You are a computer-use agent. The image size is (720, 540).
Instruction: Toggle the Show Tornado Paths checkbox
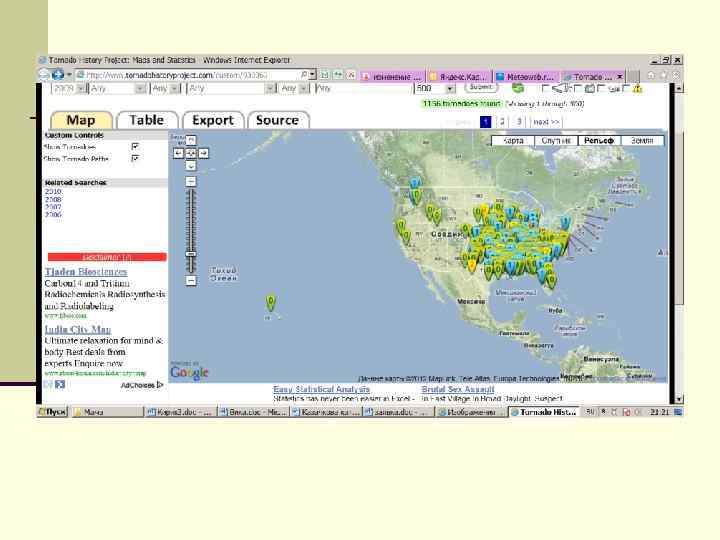point(135,158)
